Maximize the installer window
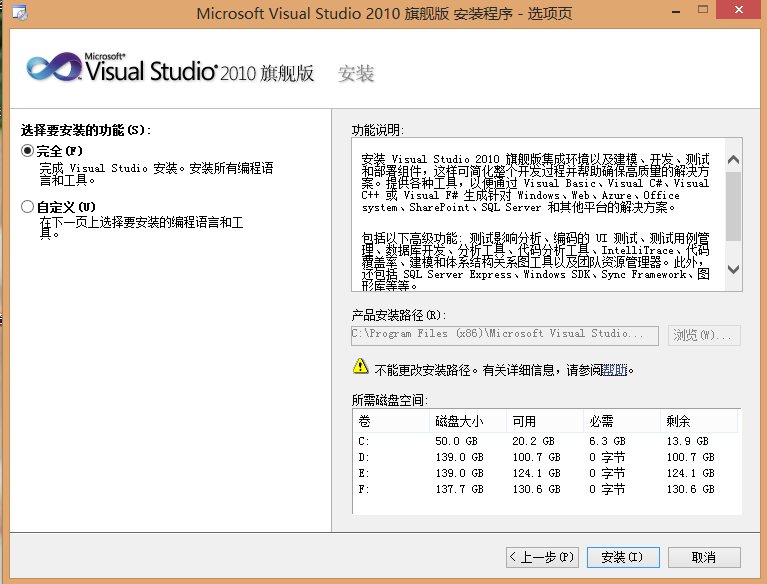This screenshot has height=584, width=767. (703, 10)
